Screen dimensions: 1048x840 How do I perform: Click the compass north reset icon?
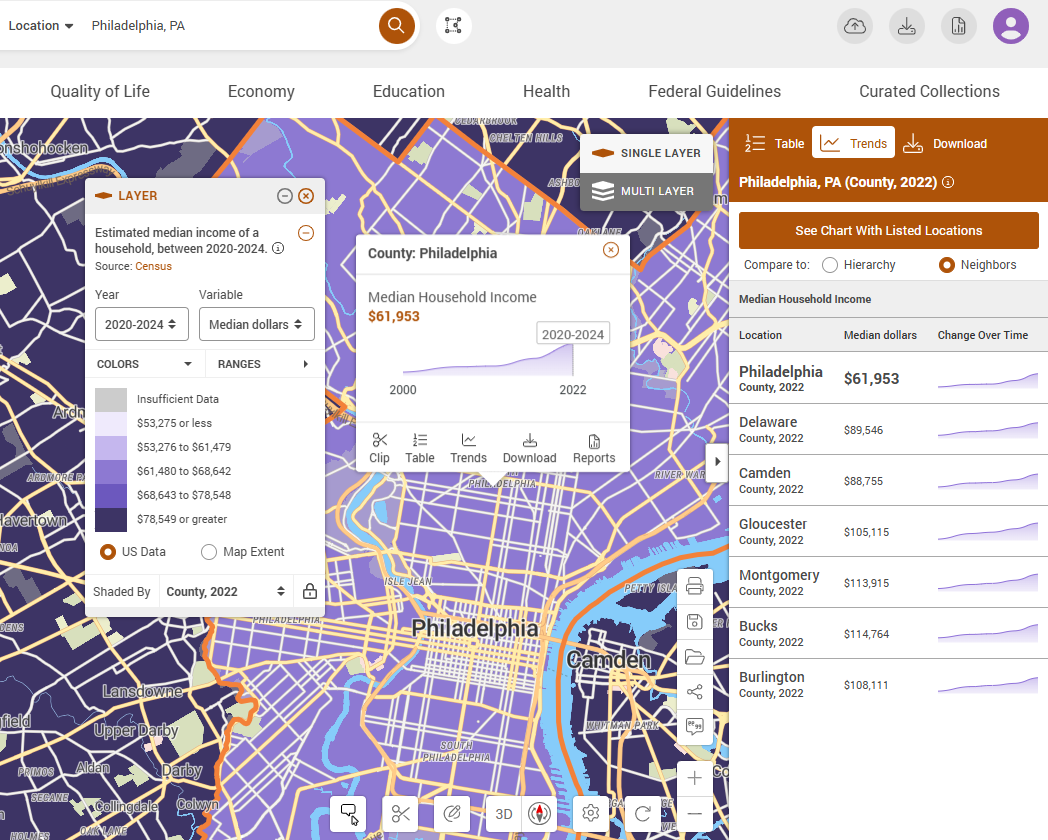click(x=540, y=814)
